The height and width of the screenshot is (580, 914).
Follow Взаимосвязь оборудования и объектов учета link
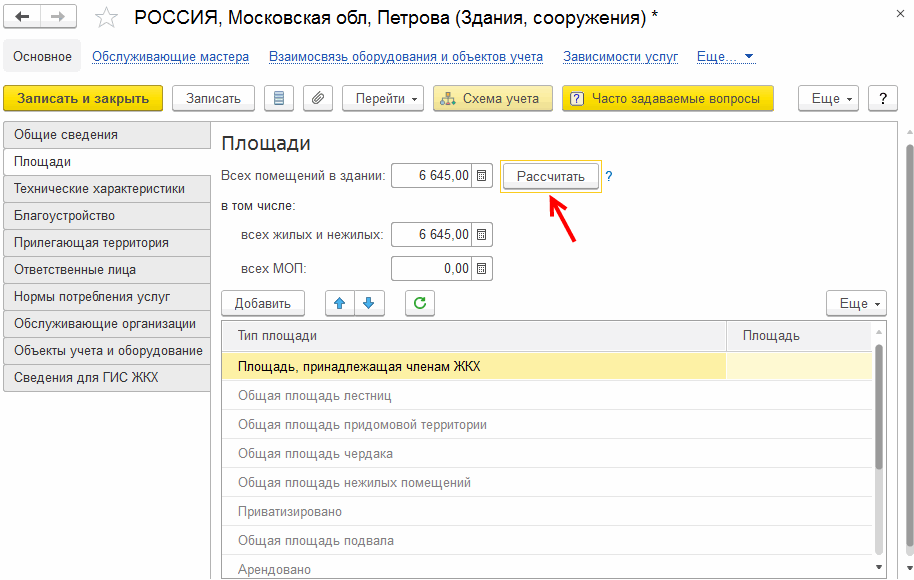(406, 57)
